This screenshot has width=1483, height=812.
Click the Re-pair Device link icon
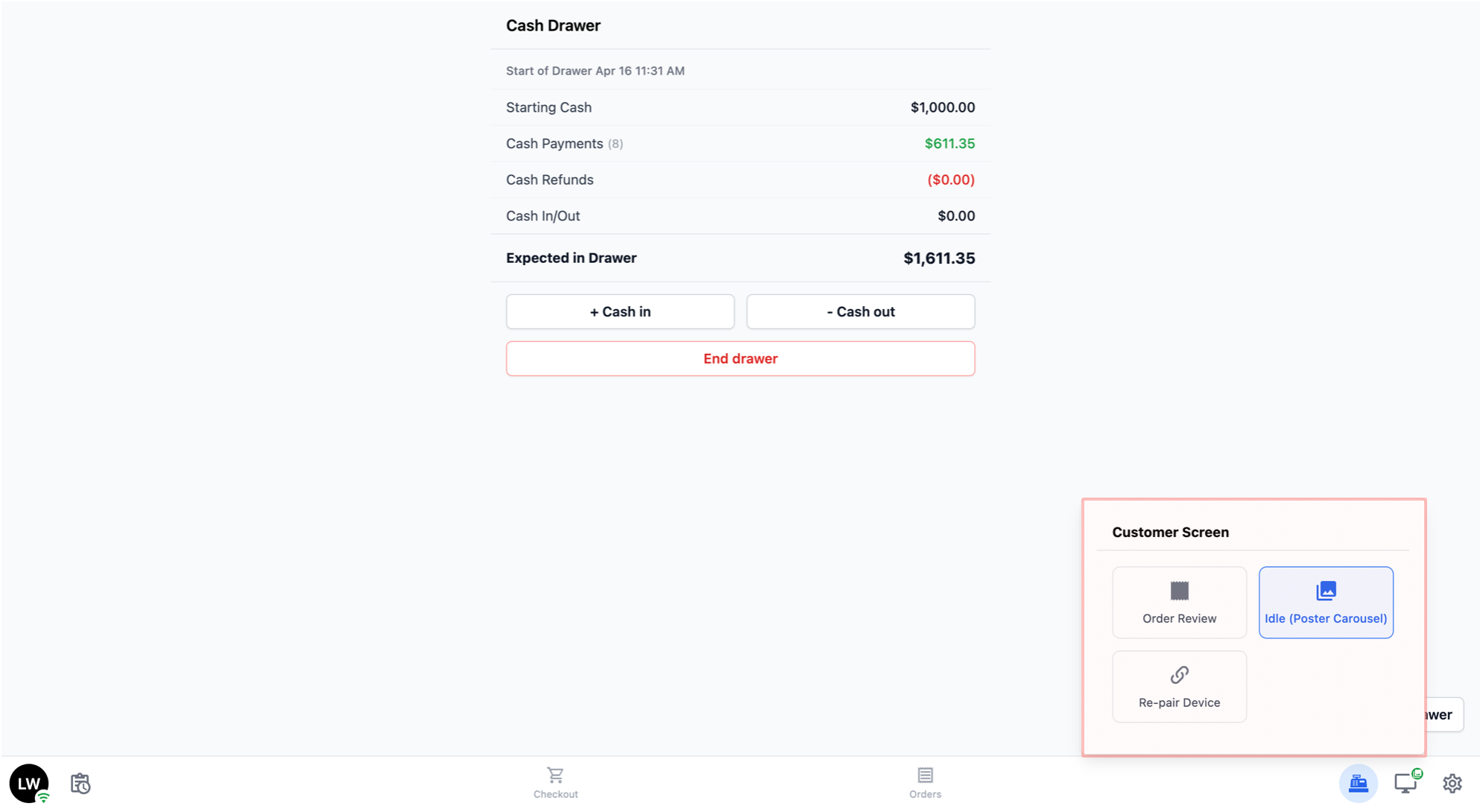point(1179,675)
